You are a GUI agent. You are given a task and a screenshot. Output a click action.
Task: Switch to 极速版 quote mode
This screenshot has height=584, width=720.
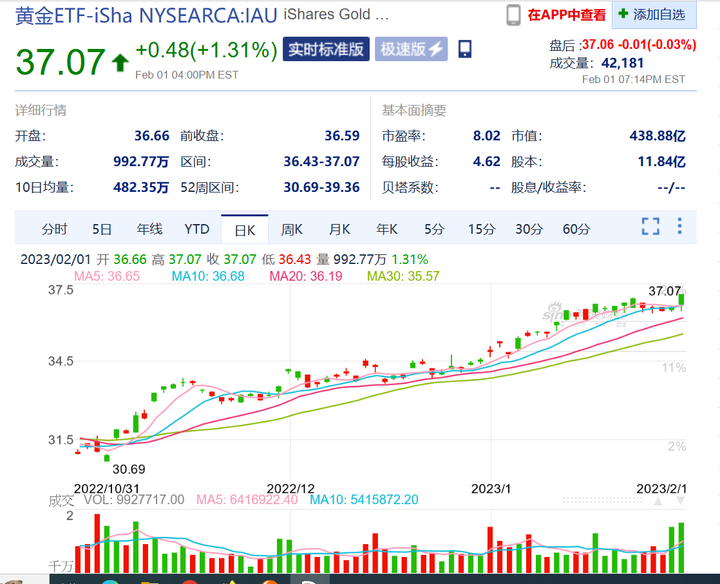click(411, 49)
